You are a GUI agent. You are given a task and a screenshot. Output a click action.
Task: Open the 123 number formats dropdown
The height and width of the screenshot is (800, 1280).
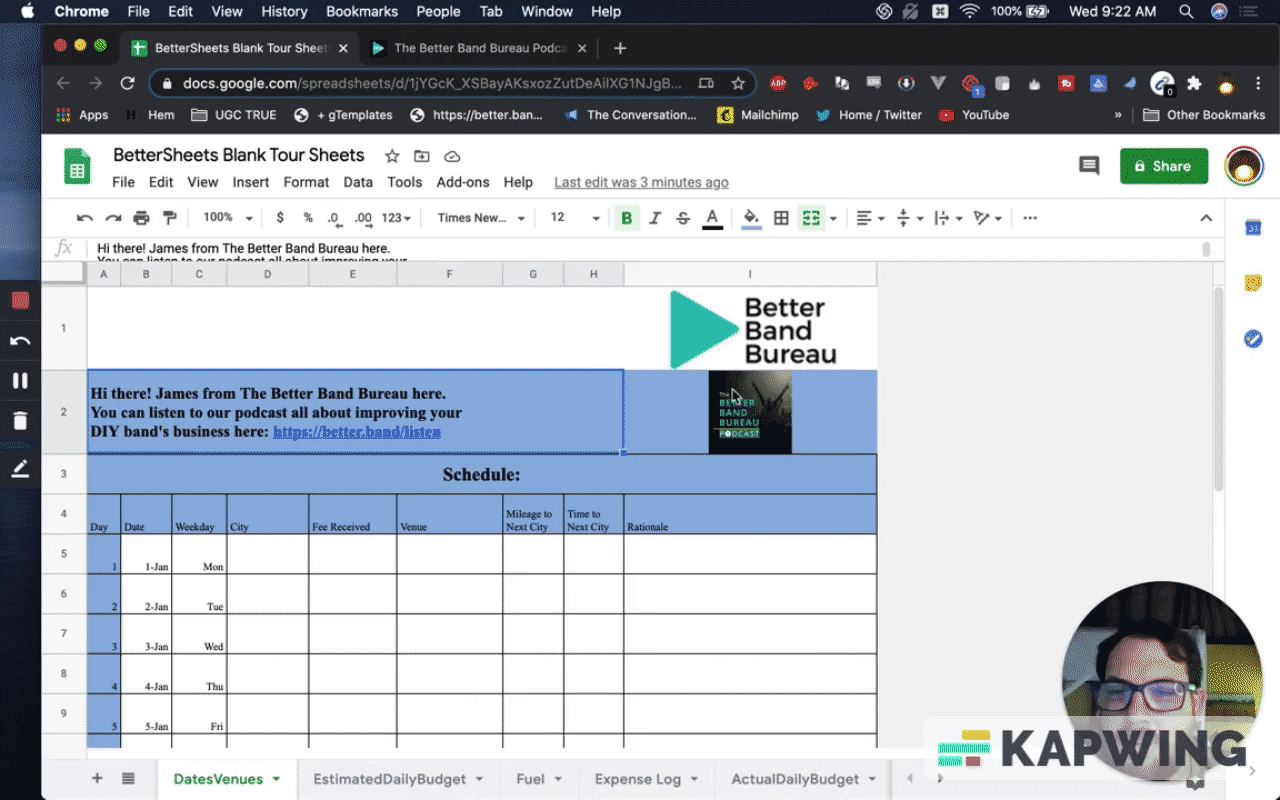397,218
